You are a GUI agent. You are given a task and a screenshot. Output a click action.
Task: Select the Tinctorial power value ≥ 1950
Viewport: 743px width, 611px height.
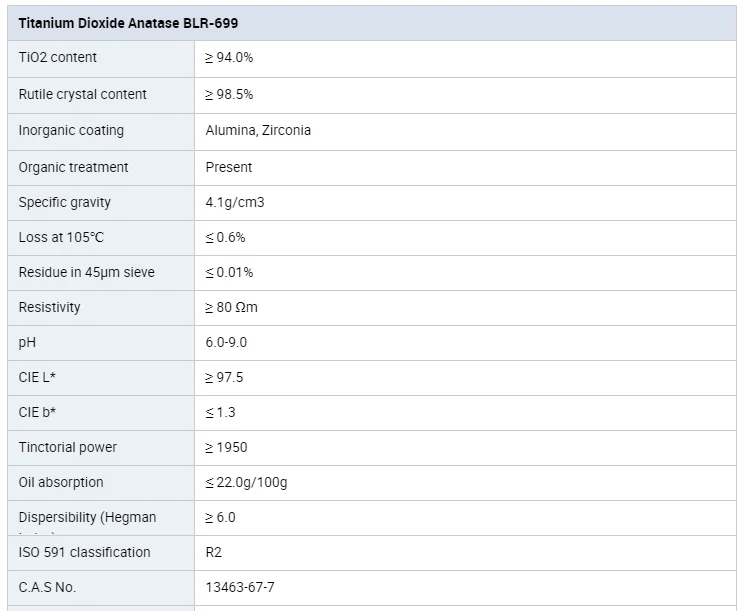click(226, 447)
